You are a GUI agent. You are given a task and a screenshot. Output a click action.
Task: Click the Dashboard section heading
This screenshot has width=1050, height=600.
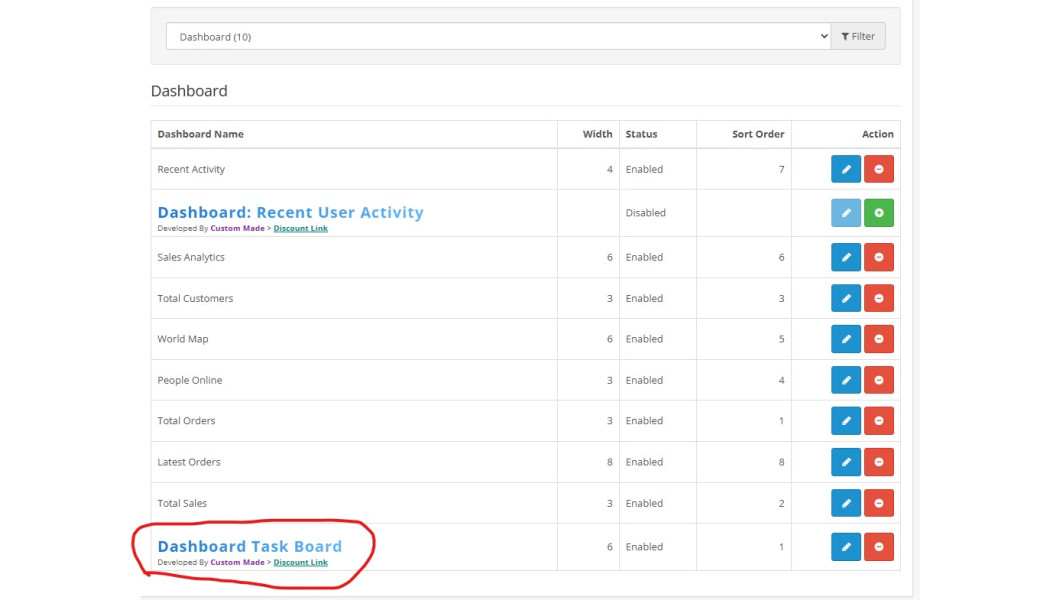click(189, 90)
